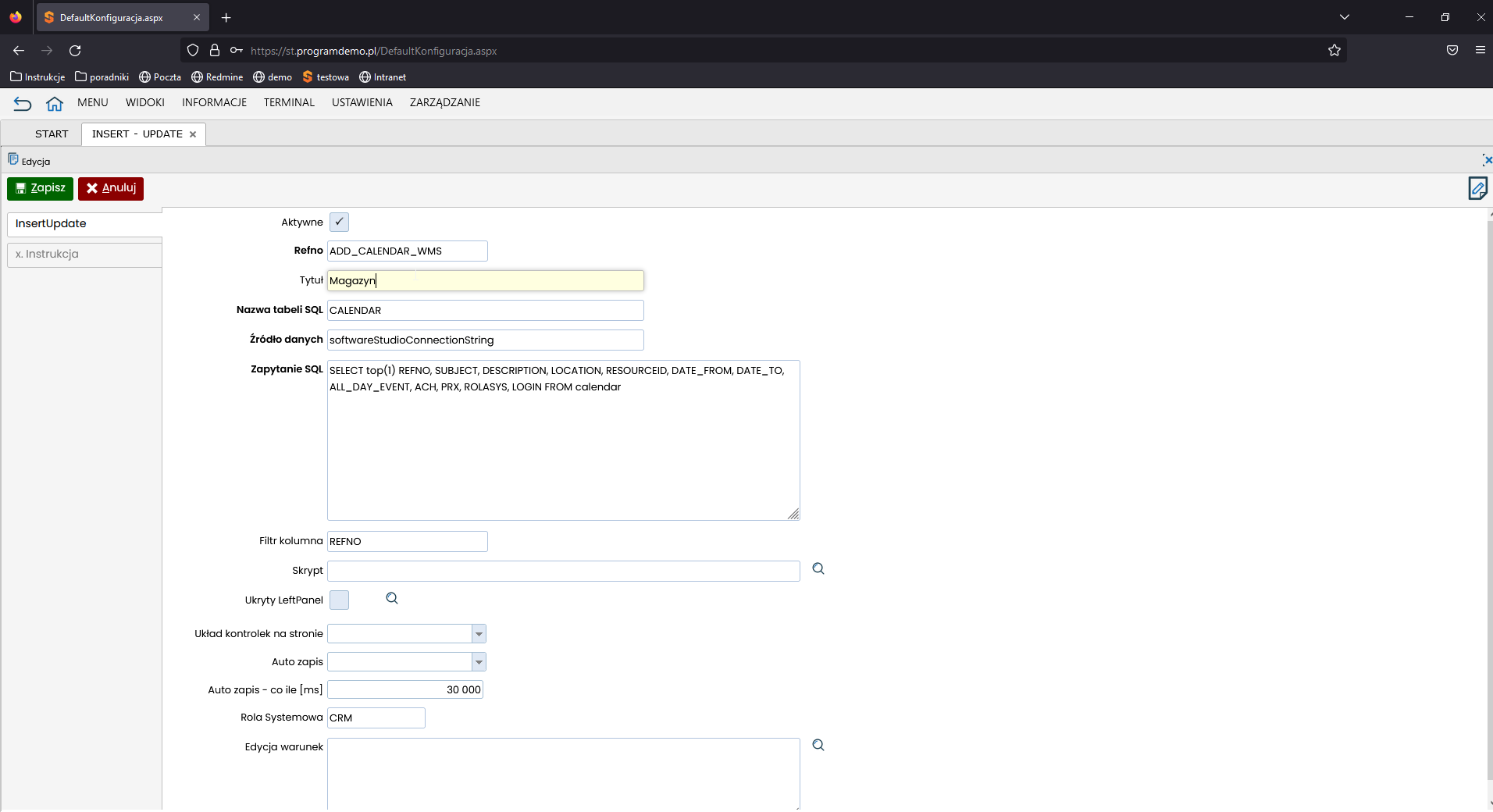Image resolution: width=1493 pixels, height=812 pixels.
Task: Click the browser reload icon
Action: point(75,51)
